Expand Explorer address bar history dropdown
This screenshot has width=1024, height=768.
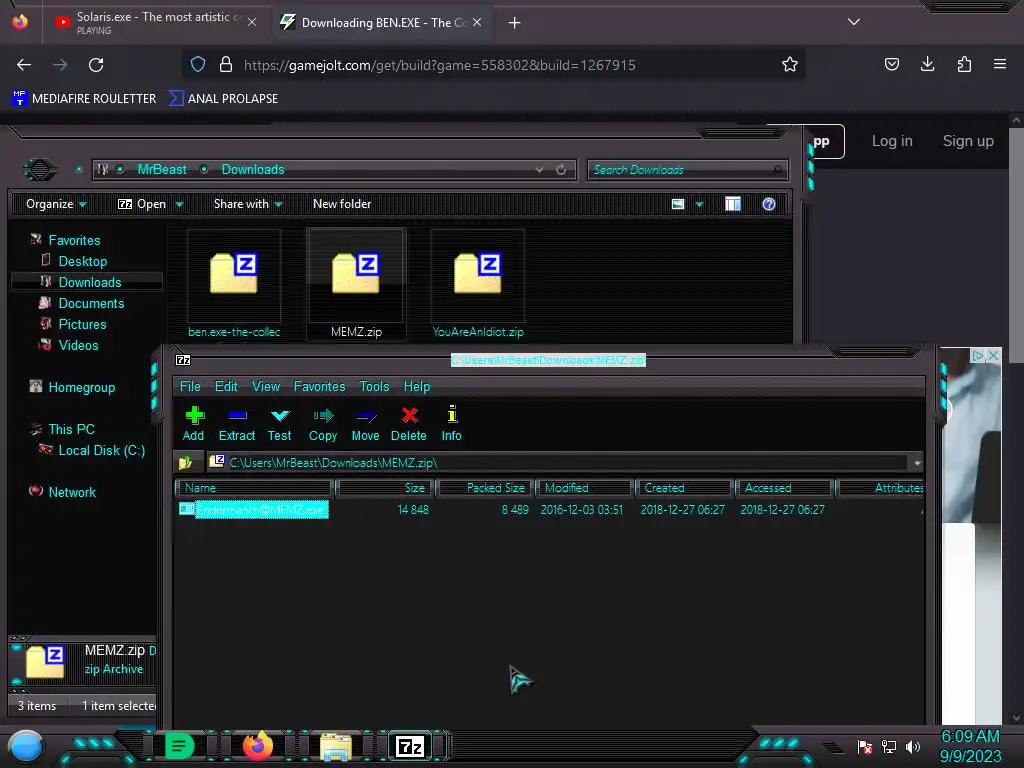point(539,169)
